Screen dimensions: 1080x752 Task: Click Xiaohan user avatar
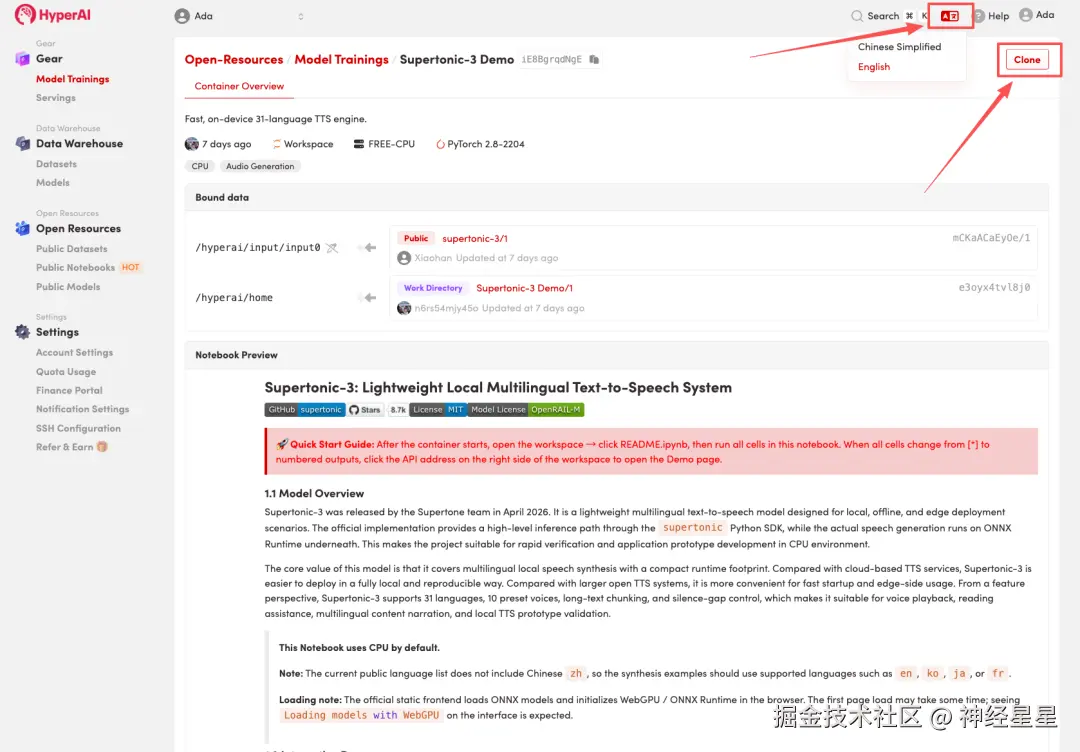point(404,258)
